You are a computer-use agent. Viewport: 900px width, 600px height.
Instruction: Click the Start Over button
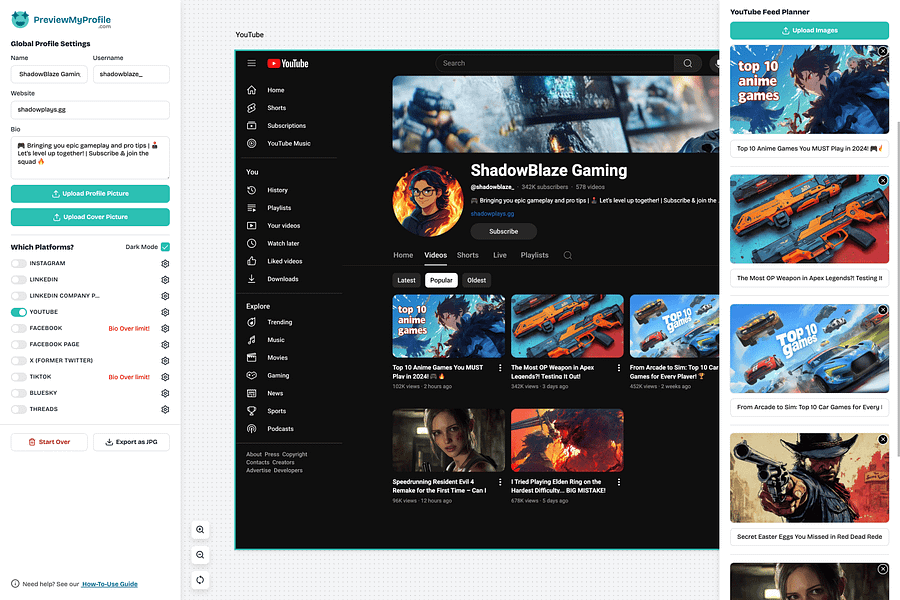(x=49, y=442)
